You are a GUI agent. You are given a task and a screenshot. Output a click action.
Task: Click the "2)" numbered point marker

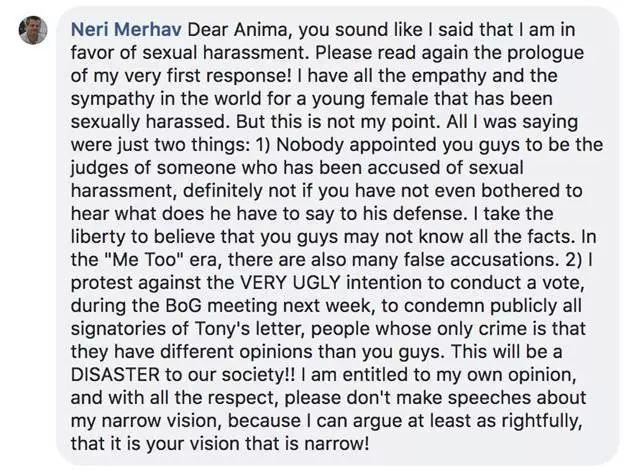tap(573, 260)
